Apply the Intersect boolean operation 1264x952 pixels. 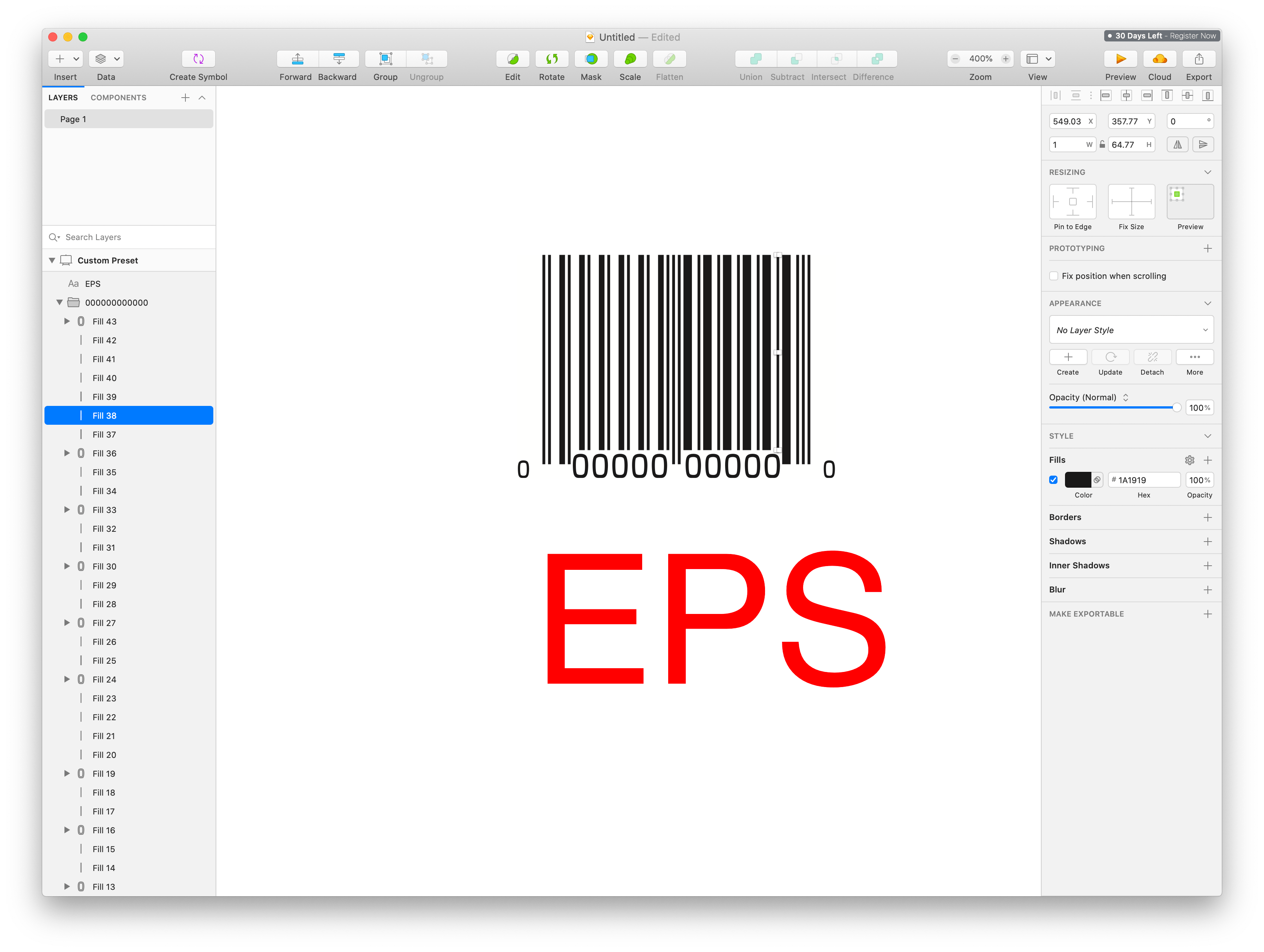point(837,59)
